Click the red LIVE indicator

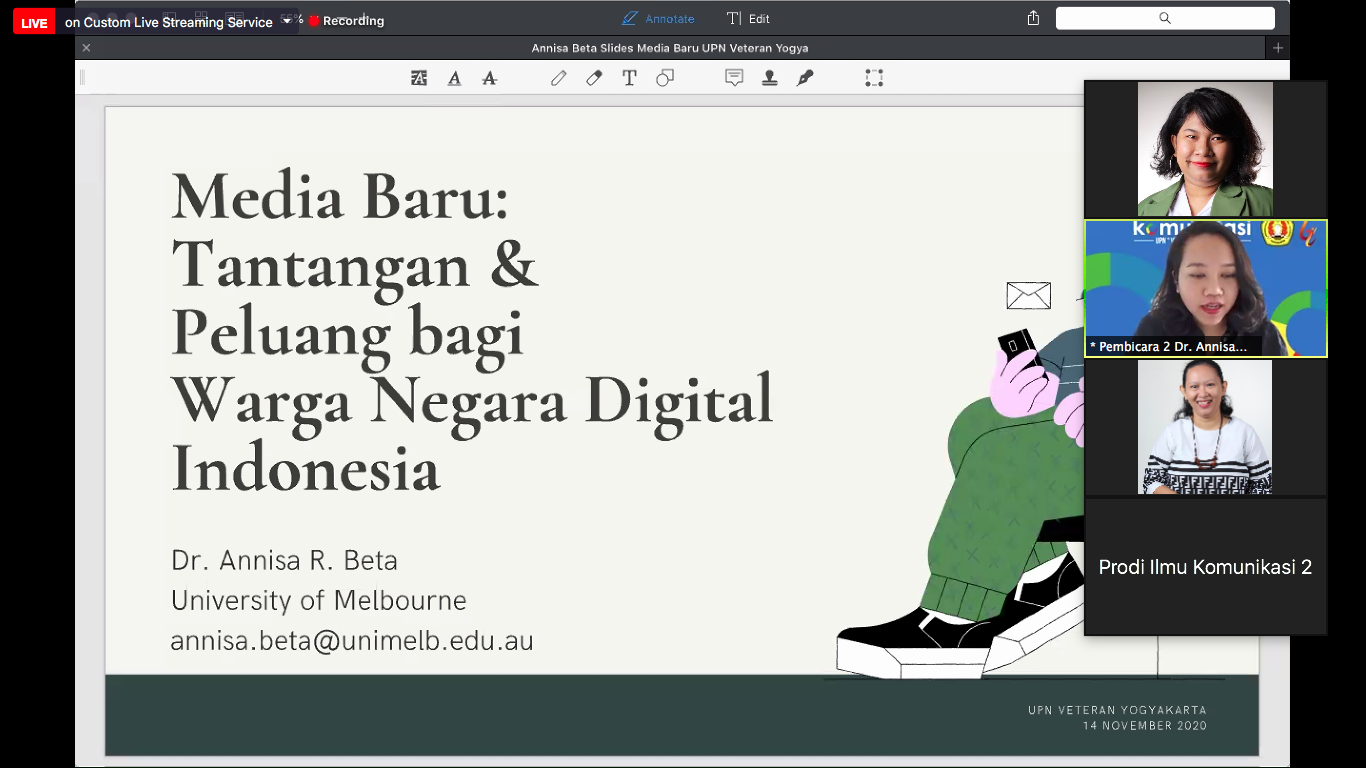(34, 22)
